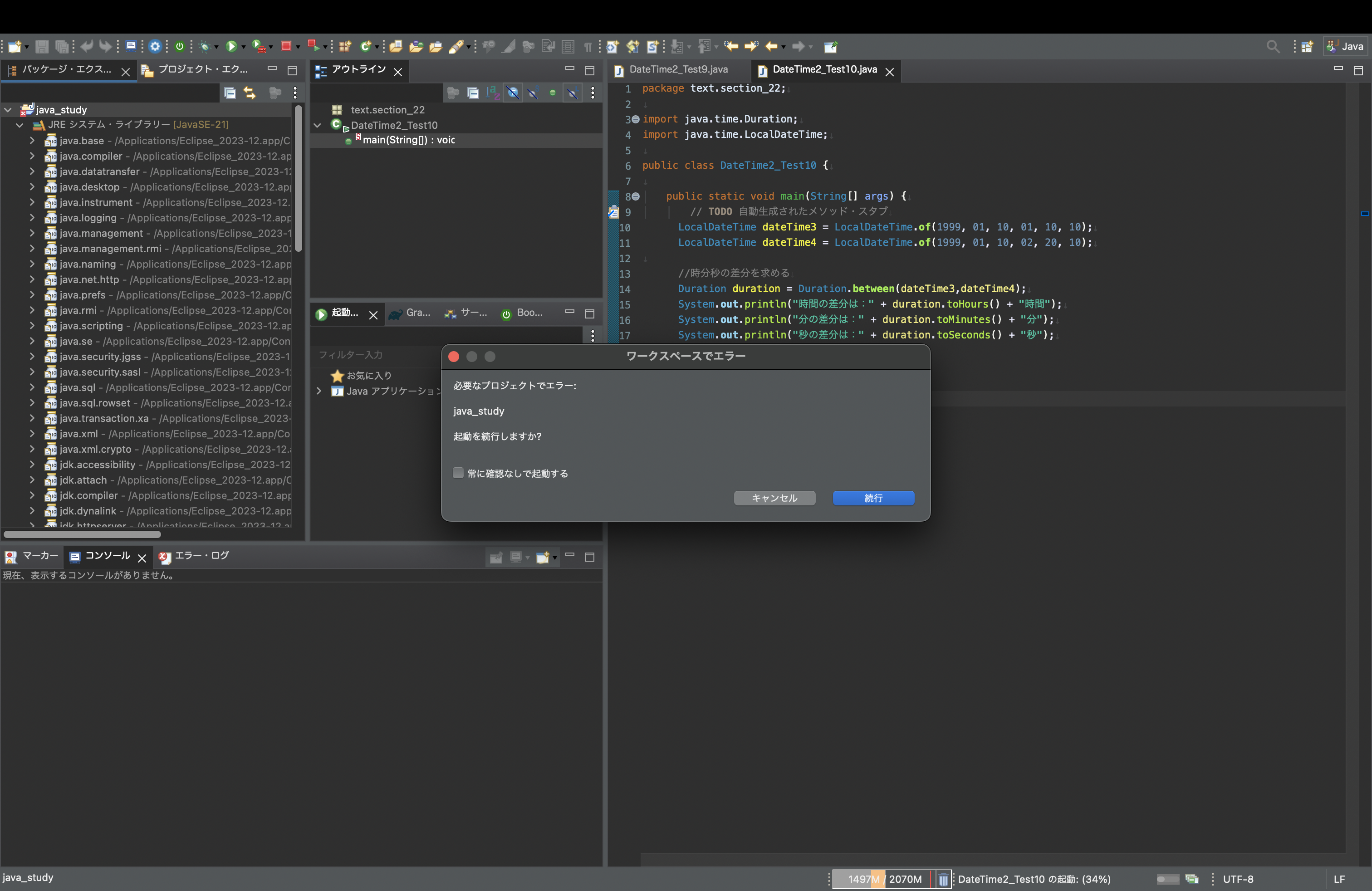Viewport: 1372px width, 891px height.
Task: Click Collapse All in Package Explorer toolbar
Action: pyautogui.click(x=230, y=93)
